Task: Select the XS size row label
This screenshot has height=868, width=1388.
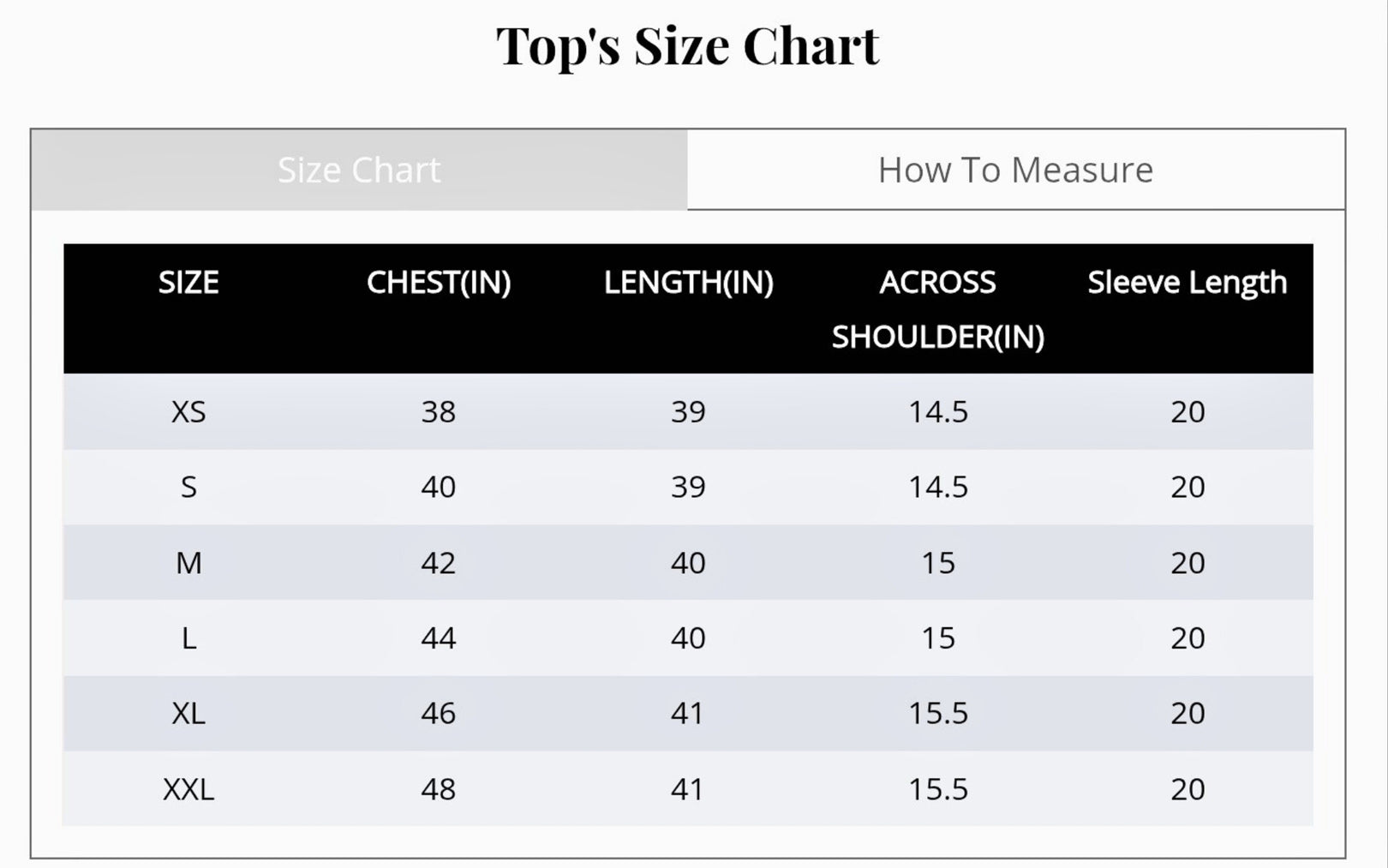Action: coord(188,412)
